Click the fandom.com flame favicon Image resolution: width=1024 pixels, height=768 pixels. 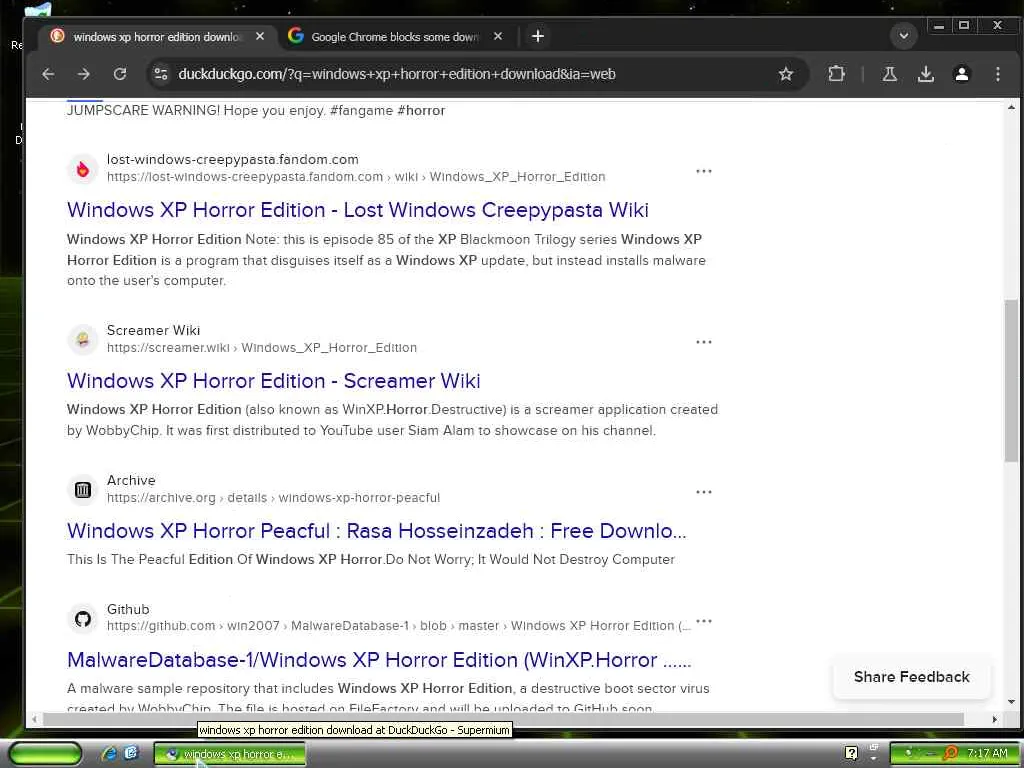[x=83, y=169]
